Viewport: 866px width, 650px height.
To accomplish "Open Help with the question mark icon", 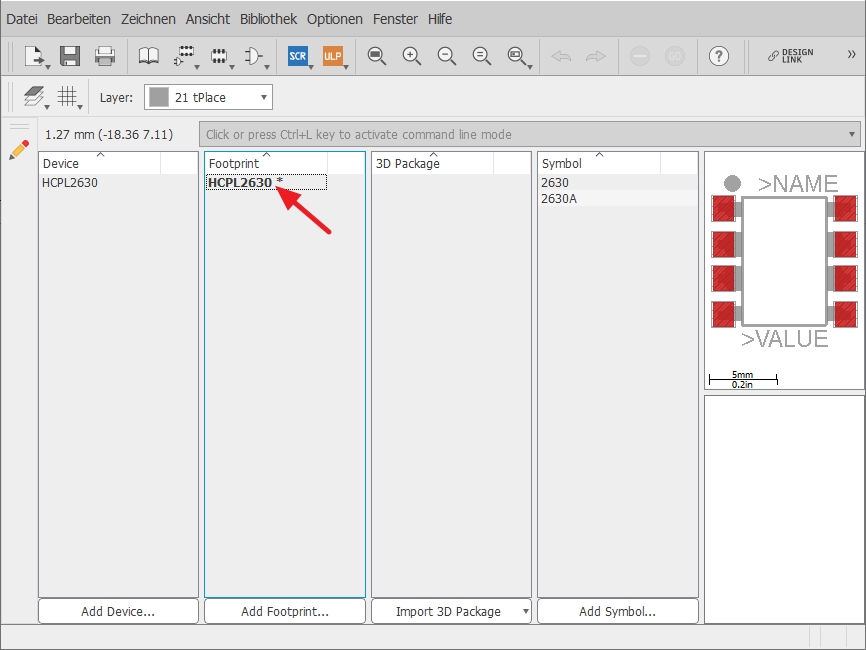I will (x=719, y=56).
